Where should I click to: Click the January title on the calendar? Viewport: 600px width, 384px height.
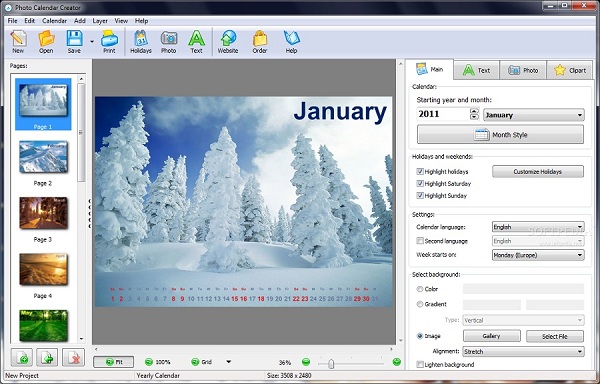pyautogui.click(x=340, y=111)
